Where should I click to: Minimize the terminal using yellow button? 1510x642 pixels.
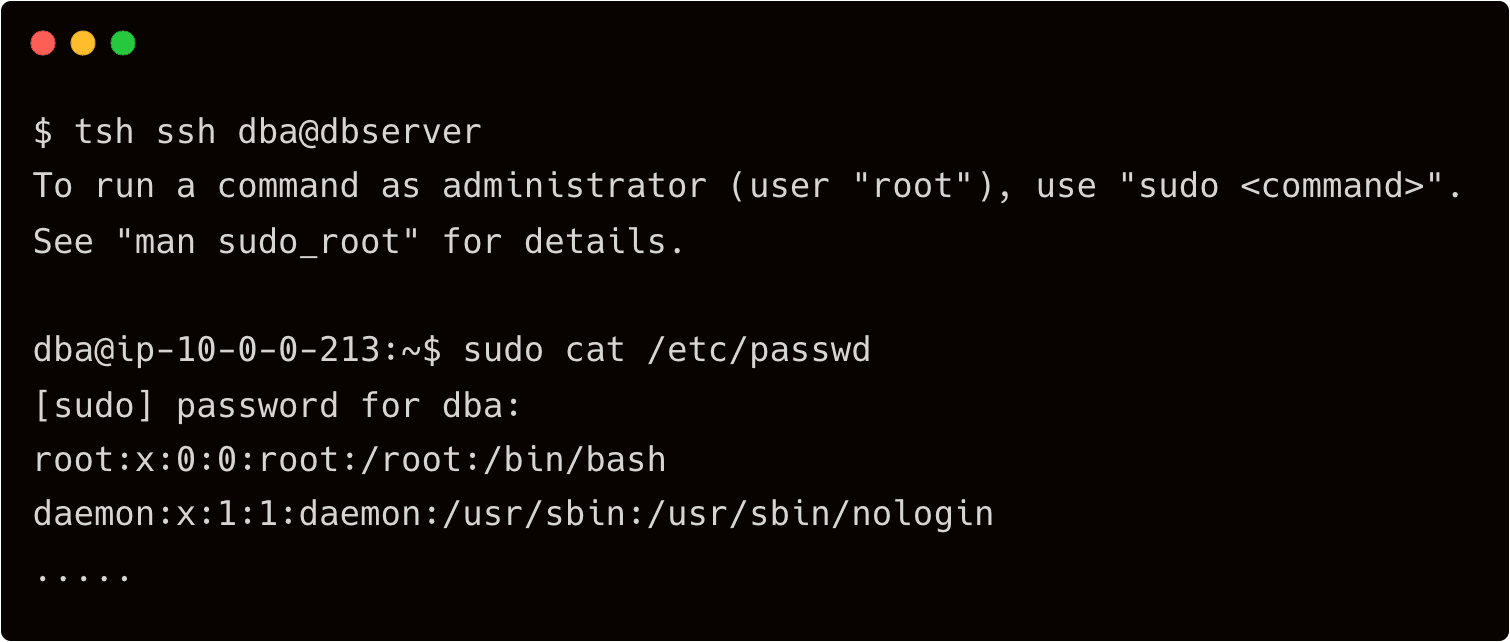pyautogui.click(x=83, y=44)
